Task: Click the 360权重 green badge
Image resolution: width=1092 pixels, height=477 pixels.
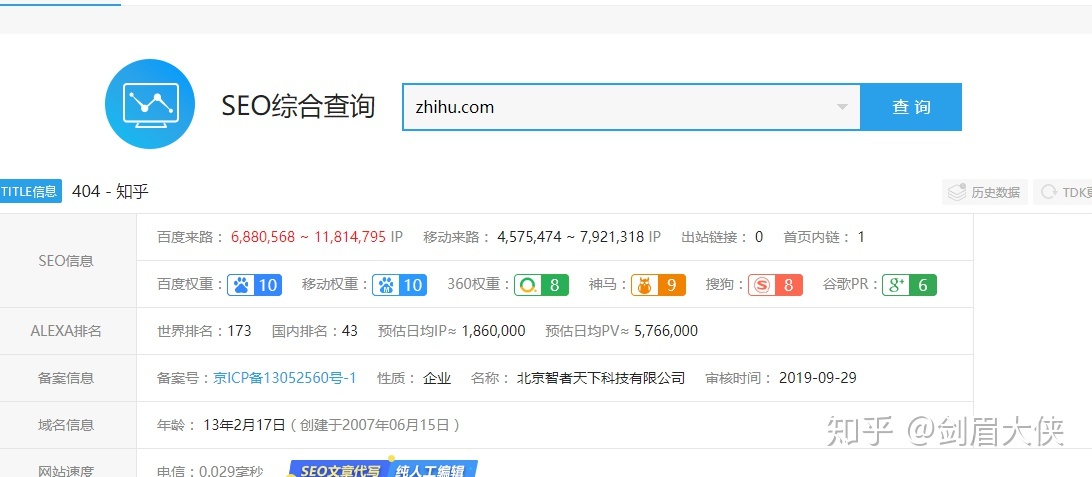Action: [x=541, y=285]
